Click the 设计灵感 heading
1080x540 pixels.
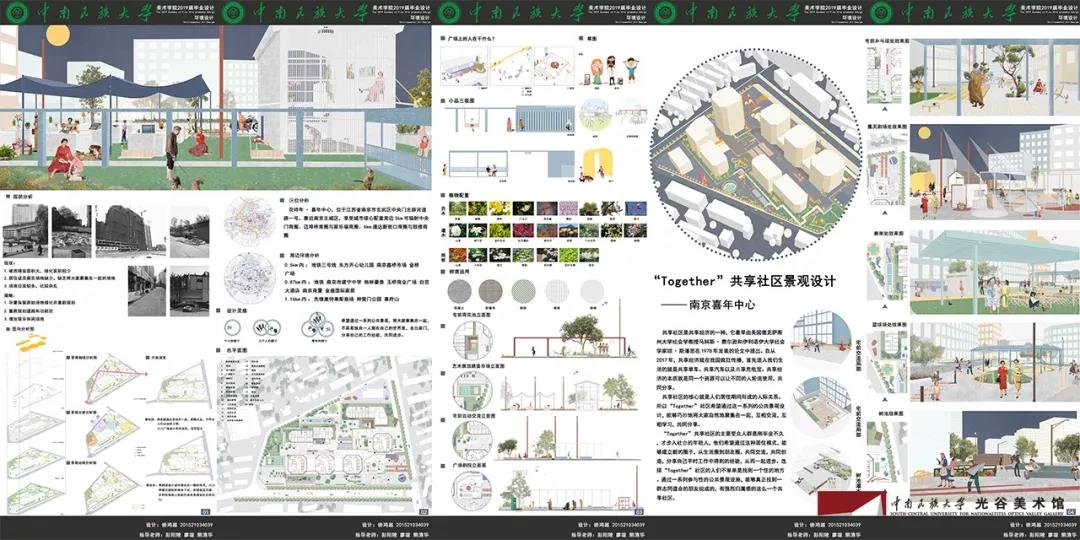(x=236, y=310)
